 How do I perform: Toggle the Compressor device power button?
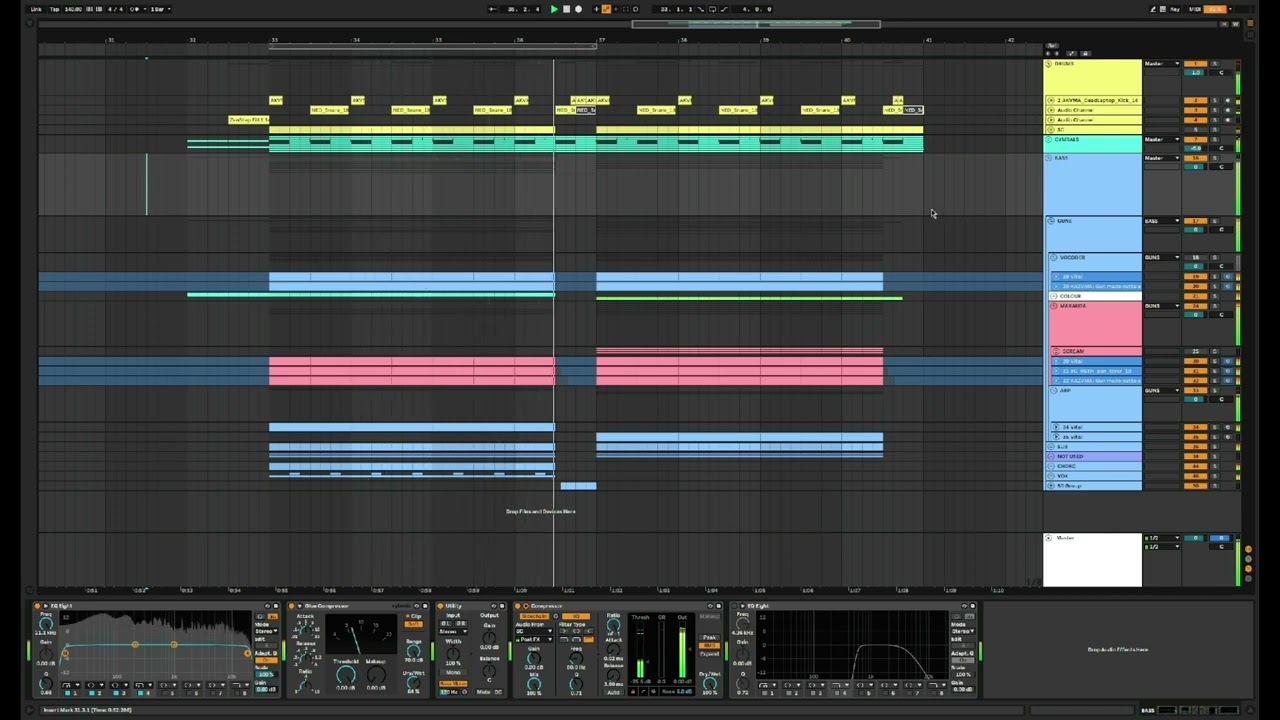517,606
